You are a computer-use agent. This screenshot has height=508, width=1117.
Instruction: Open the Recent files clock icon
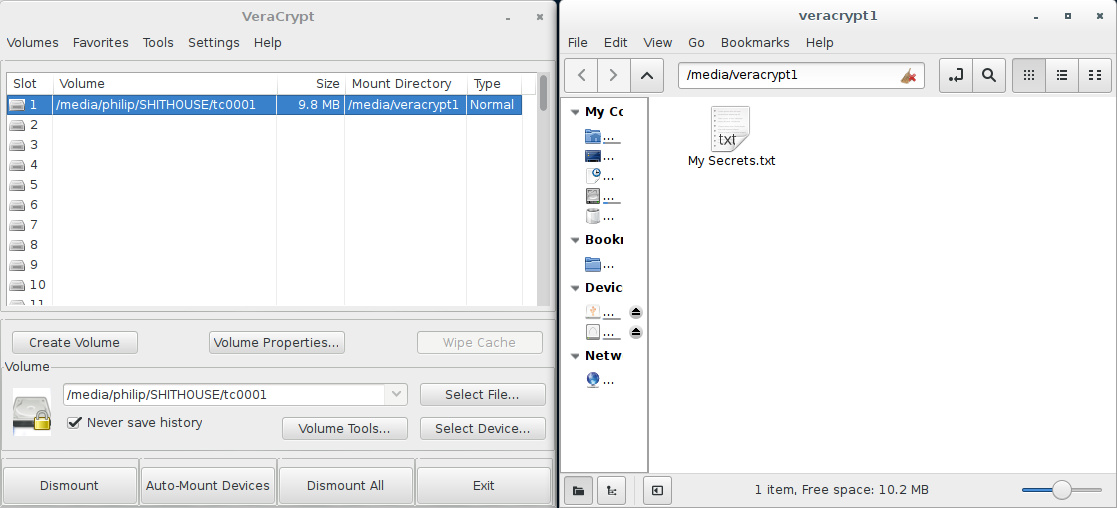(592, 176)
